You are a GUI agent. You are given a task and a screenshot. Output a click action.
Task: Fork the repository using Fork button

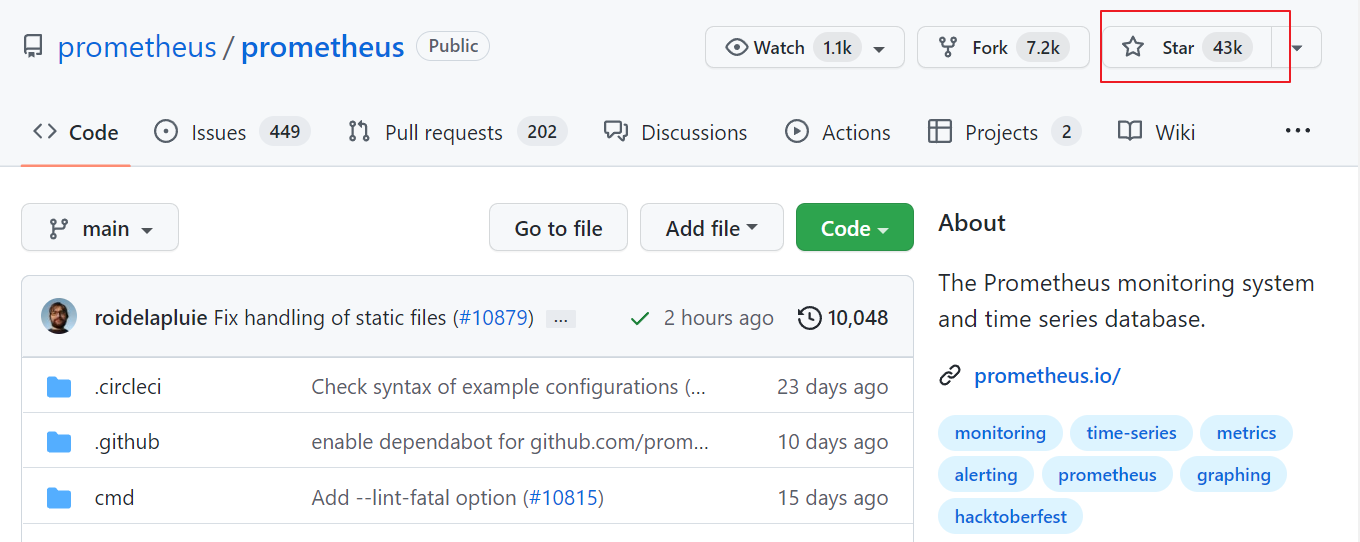1003,47
